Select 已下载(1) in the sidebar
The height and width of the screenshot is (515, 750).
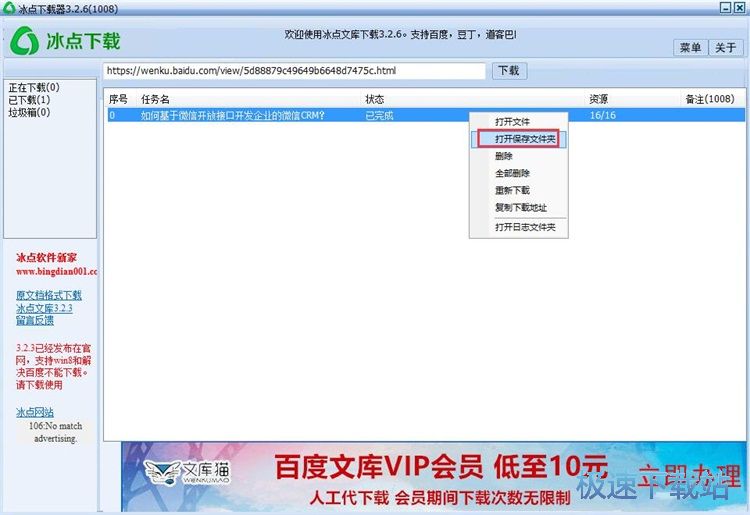point(29,100)
